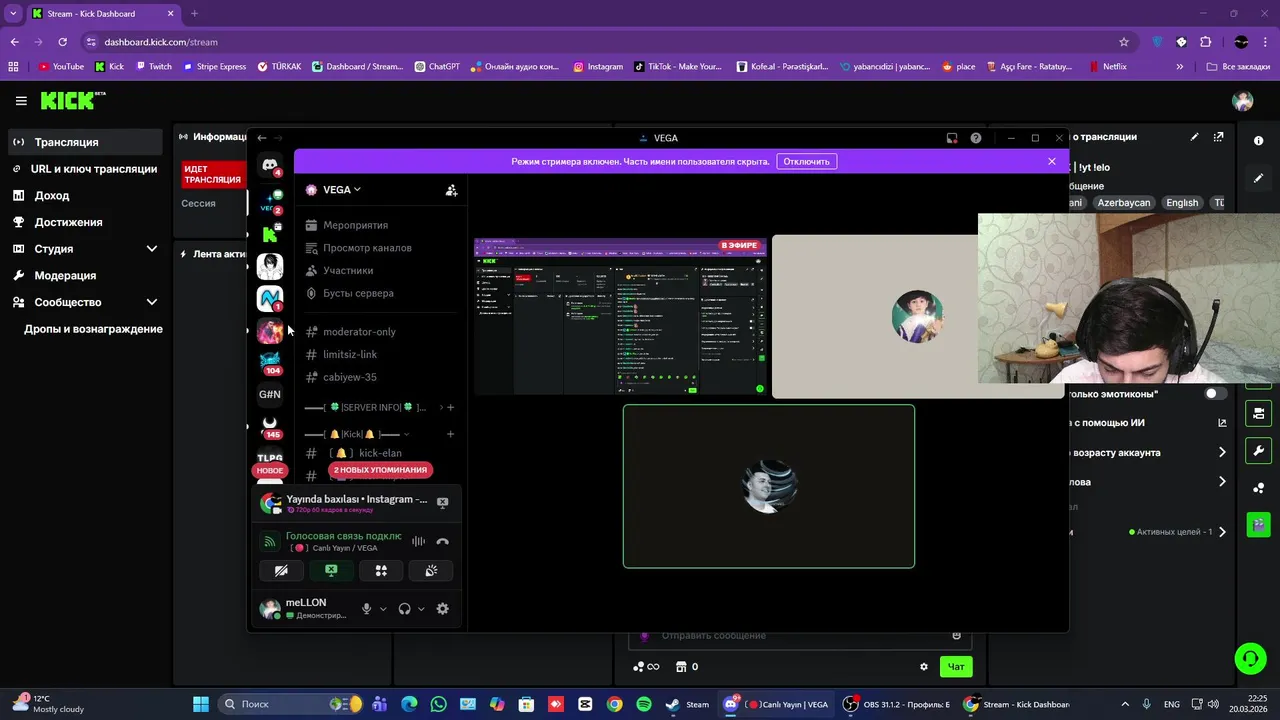Viewport: 1280px width, 720px height.
Task: Pop out the stream info panel
Action: tap(1218, 137)
